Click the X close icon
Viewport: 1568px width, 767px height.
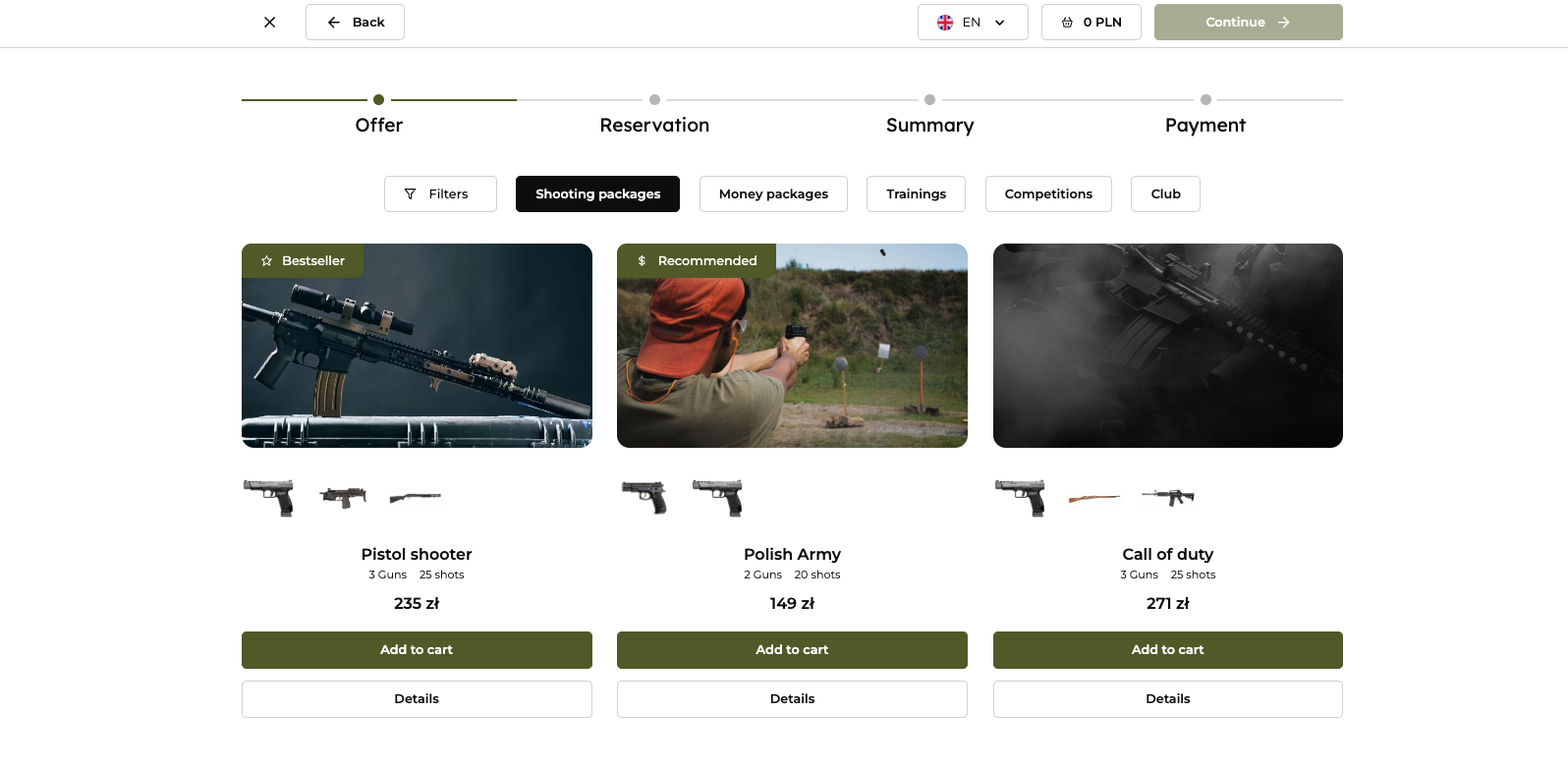coord(269,23)
